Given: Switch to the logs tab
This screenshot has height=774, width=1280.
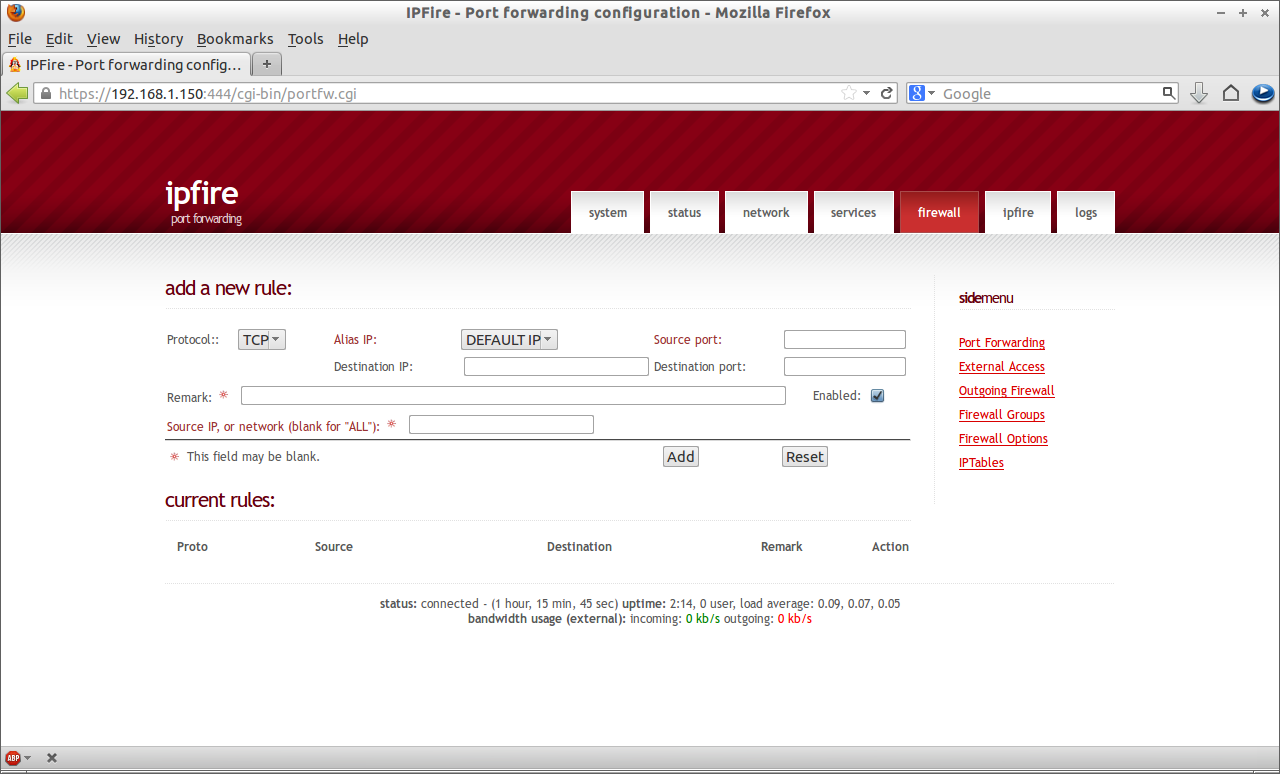Looking at the screenshot, I should coord(1086,212).
